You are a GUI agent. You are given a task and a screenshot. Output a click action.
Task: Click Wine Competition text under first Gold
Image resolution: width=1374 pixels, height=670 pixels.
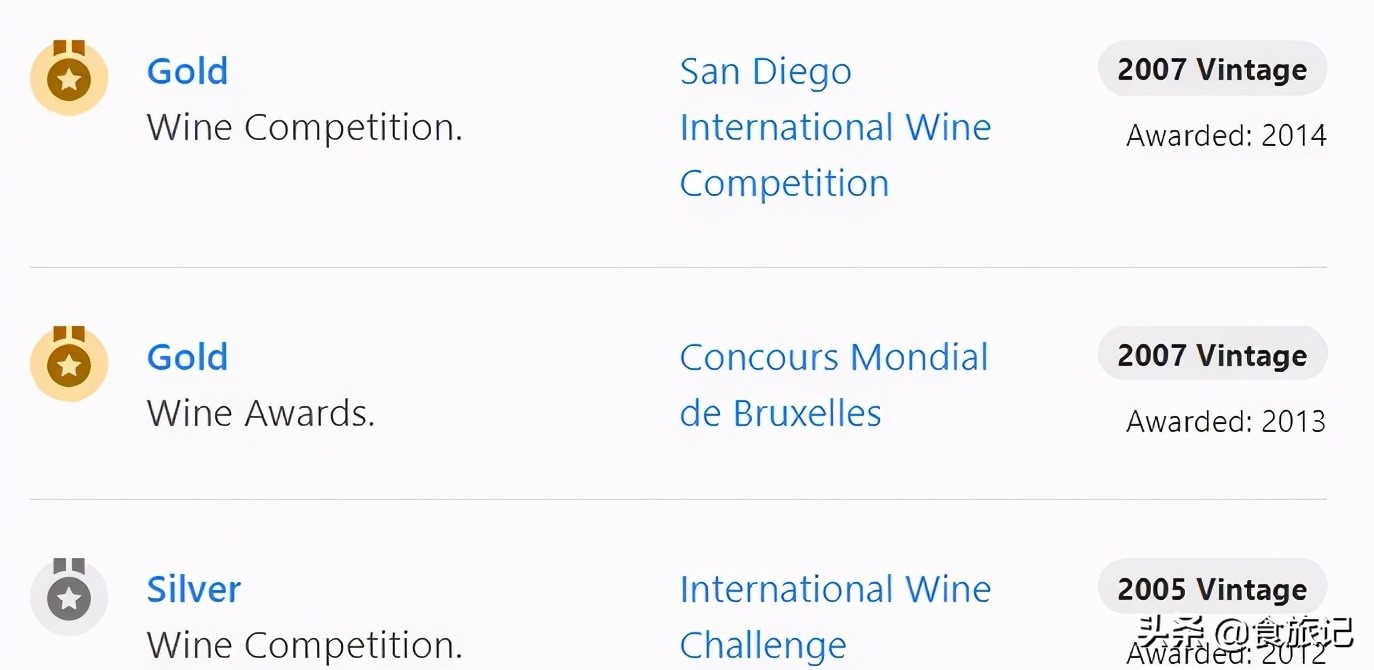(x=304, y=127)
